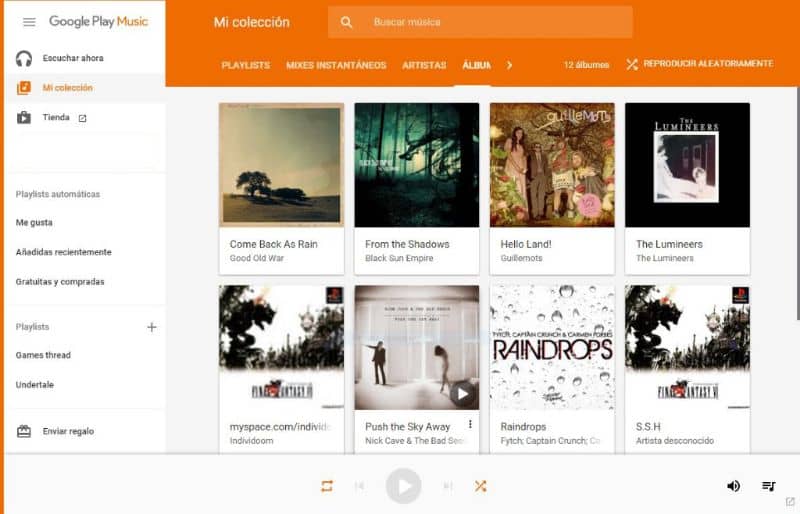This screenshot has width=800, height=514.
Task: Open Hello Land! album cover
Action: click(552, 165)
